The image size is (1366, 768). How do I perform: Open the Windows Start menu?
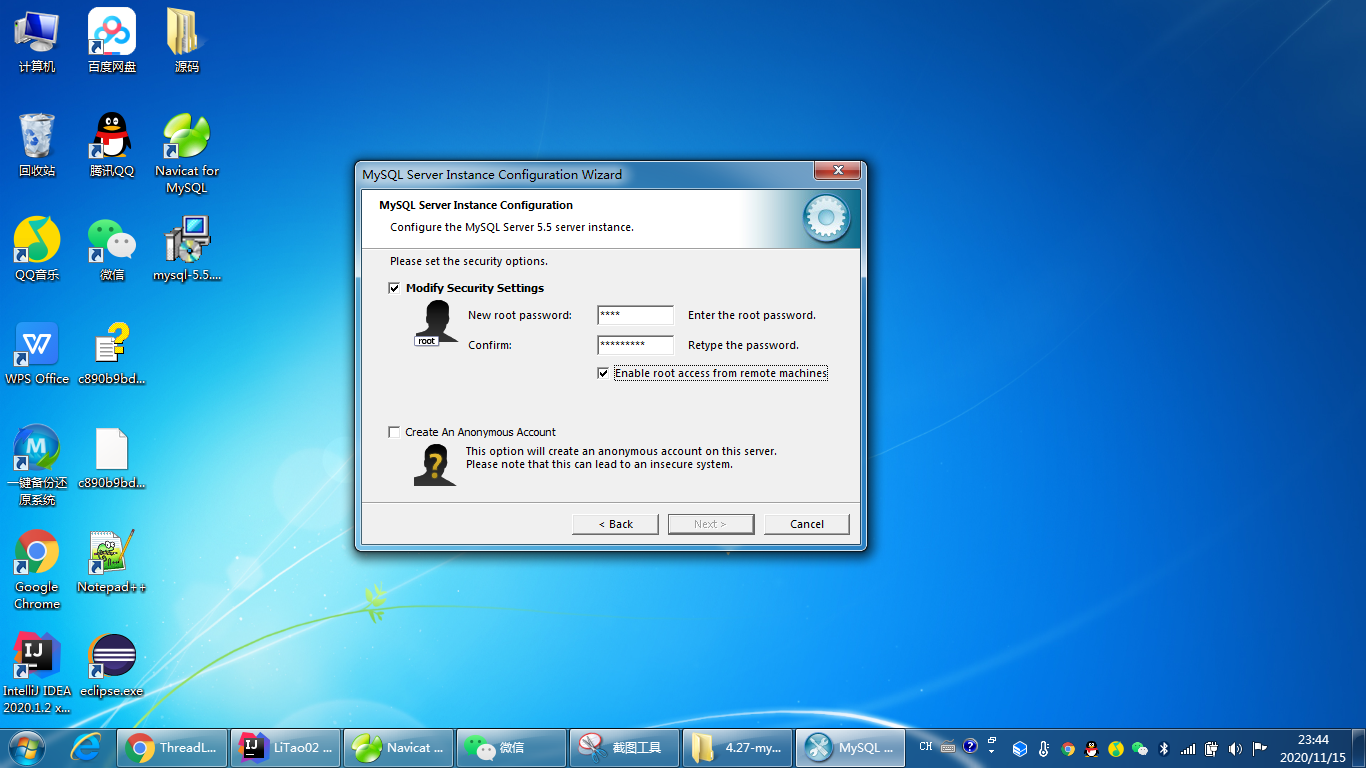[25, 747]
